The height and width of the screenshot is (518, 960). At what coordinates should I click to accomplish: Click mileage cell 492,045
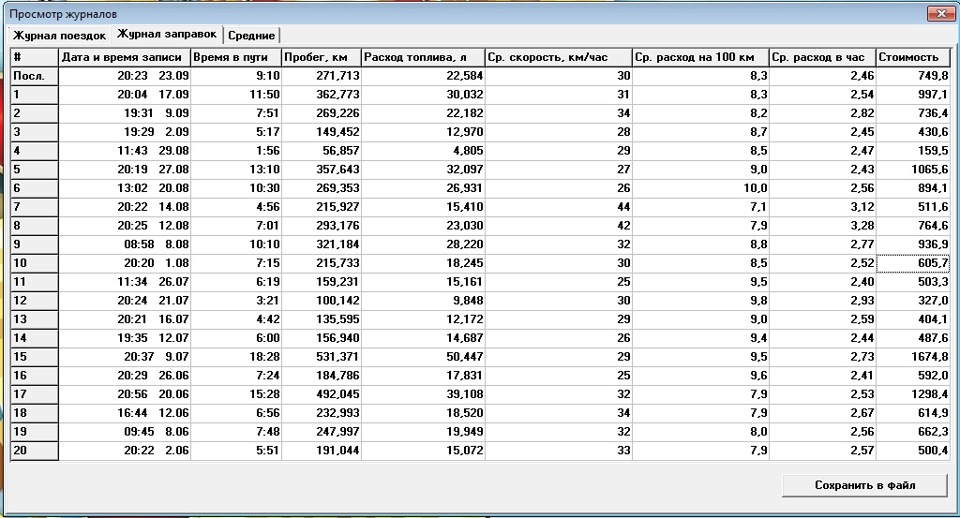click(321, 394)
